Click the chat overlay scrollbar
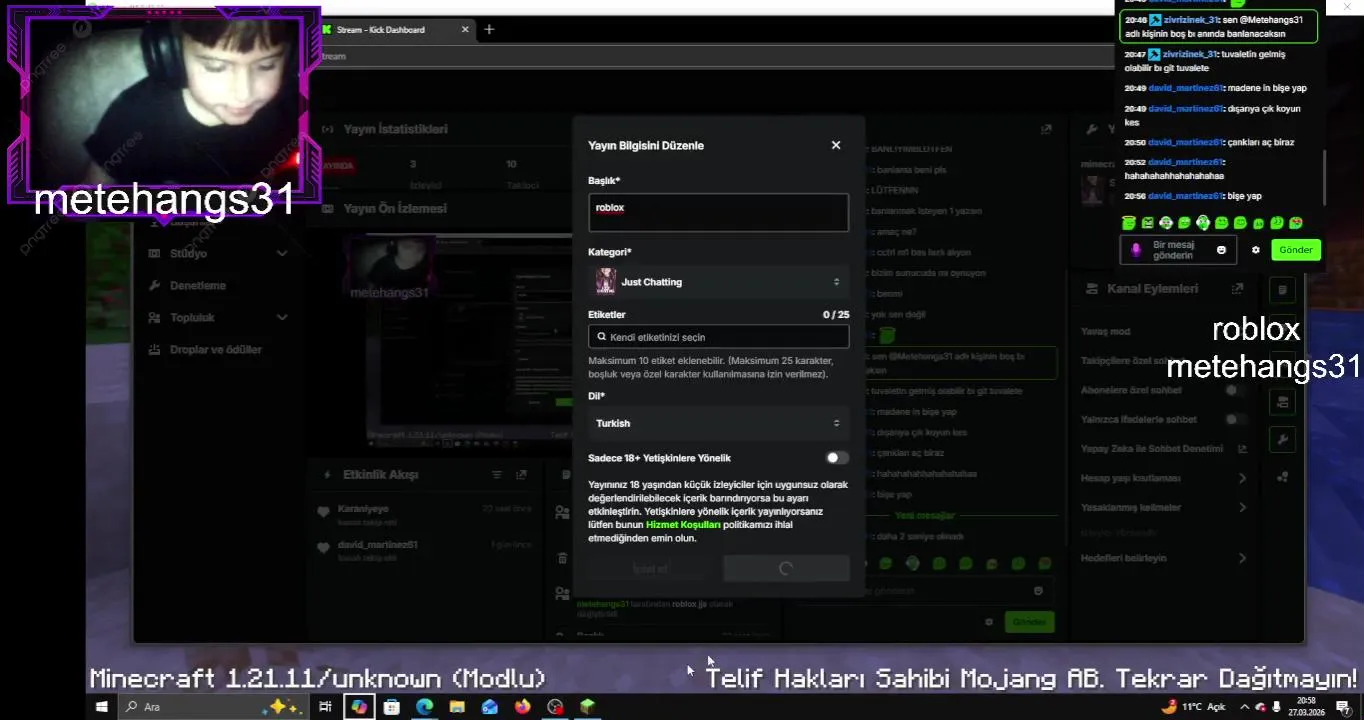Image resolution: width=1364 pixels, height=720 pixels. 1325,177
